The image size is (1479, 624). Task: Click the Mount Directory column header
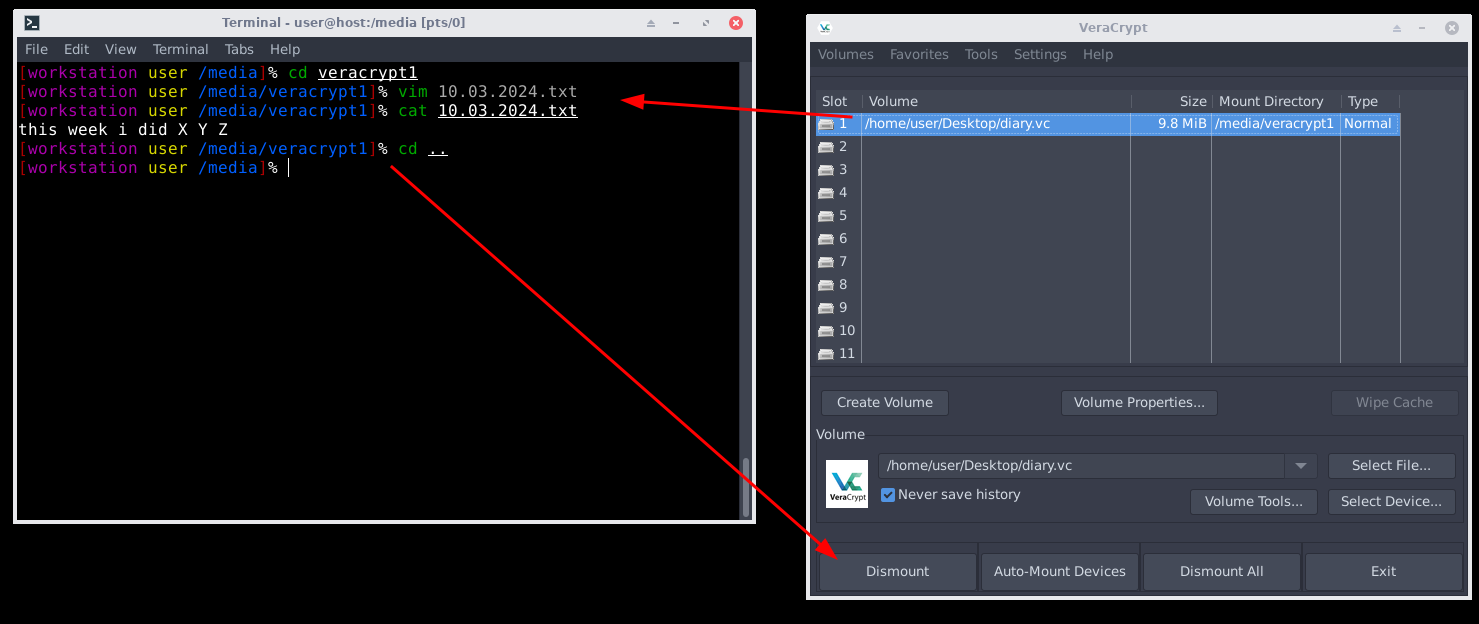click(x=1276, y=101)
